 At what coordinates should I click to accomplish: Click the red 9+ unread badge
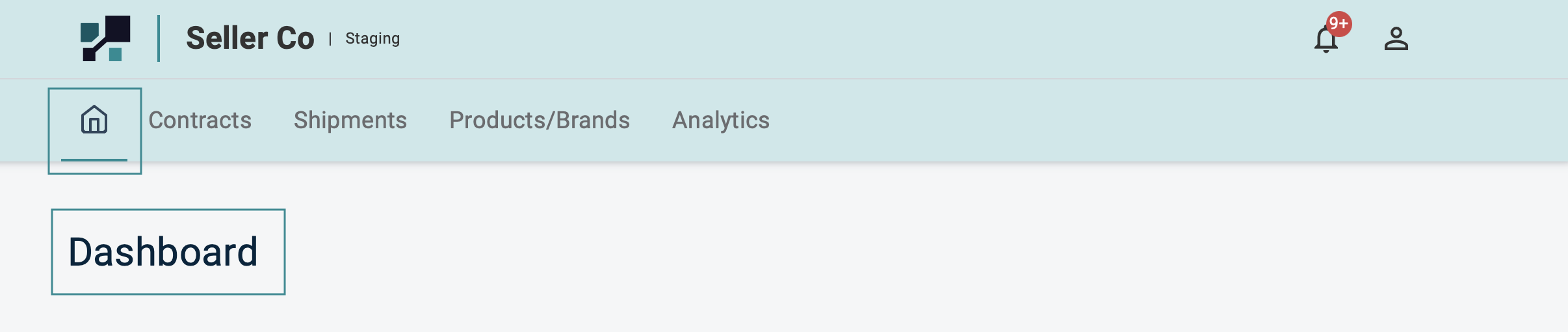[1339, 24]
